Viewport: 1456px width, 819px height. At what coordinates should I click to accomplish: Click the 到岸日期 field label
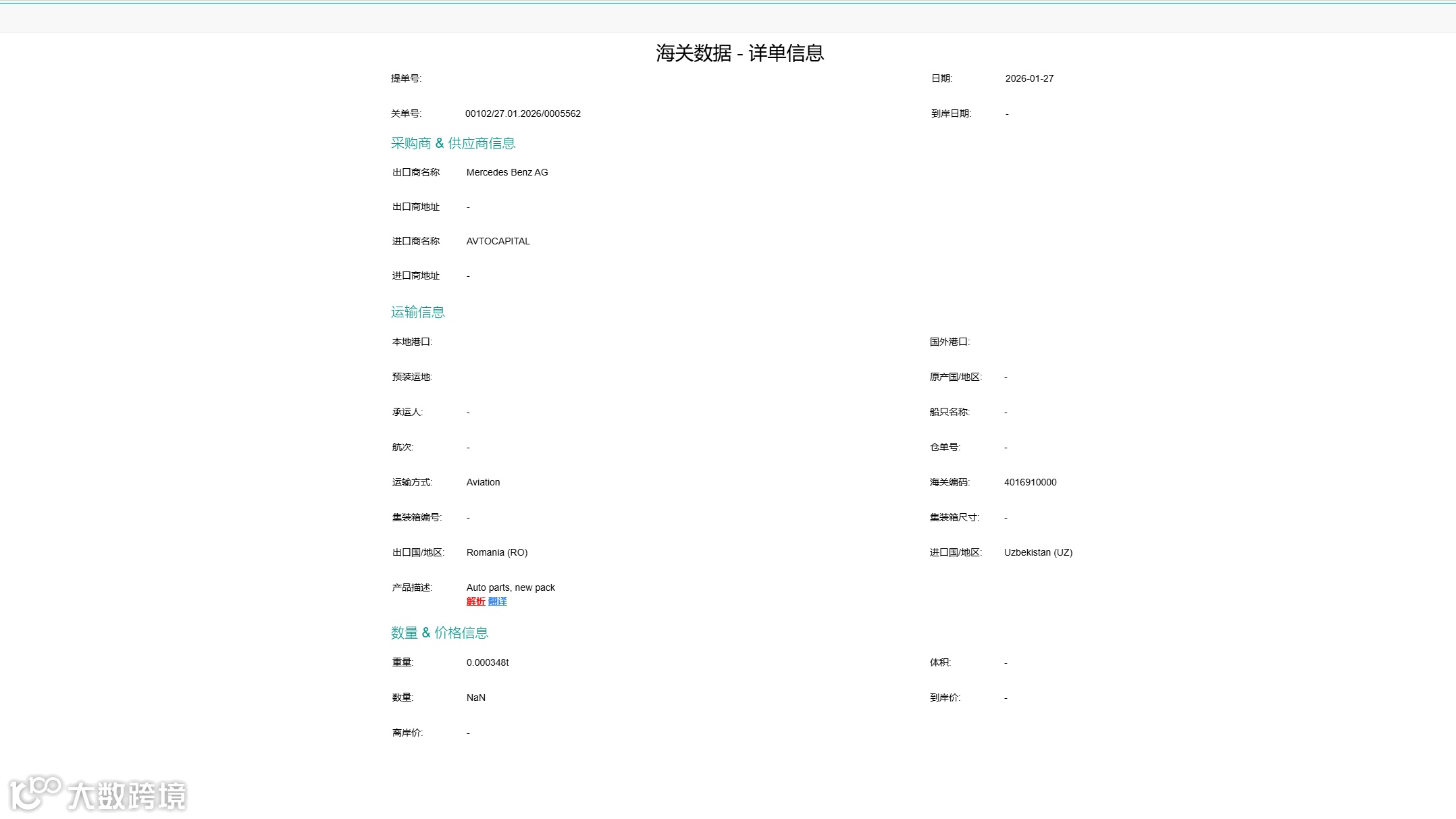point(950,113)
